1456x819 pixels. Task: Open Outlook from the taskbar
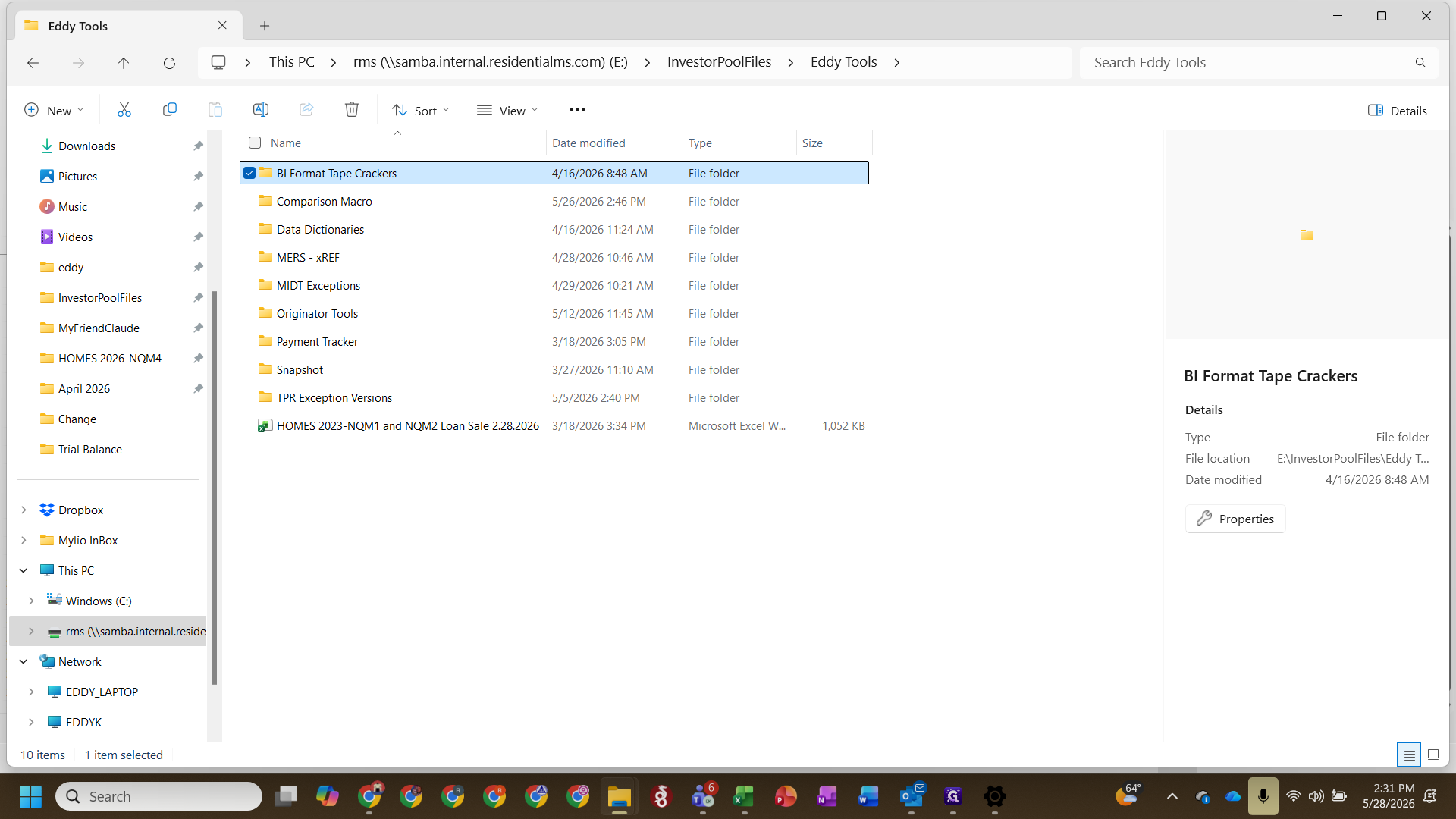click(x=911, y=796)
